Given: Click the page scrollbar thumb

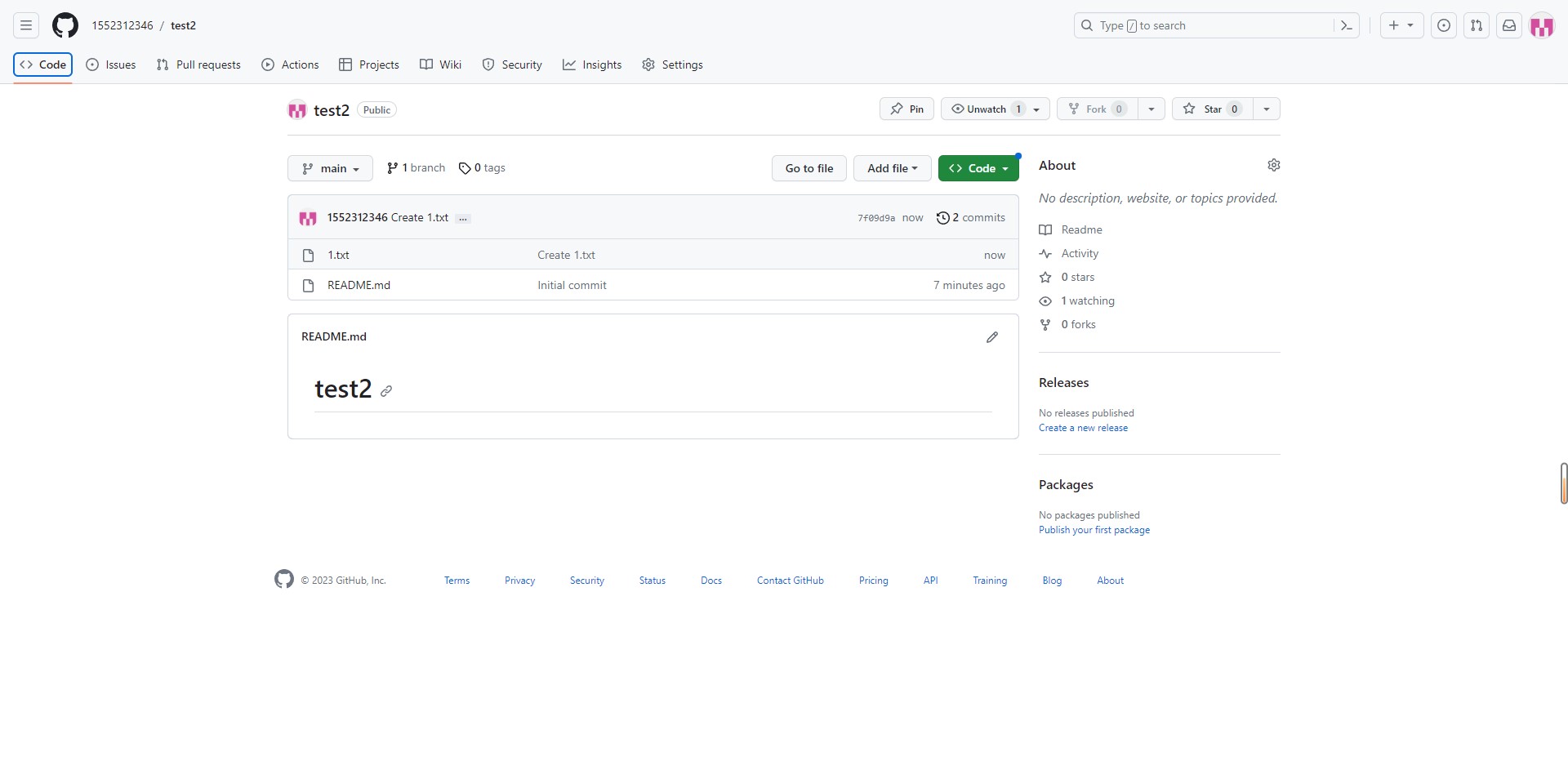Looking at the screenshot, I should pos(1563,483).
